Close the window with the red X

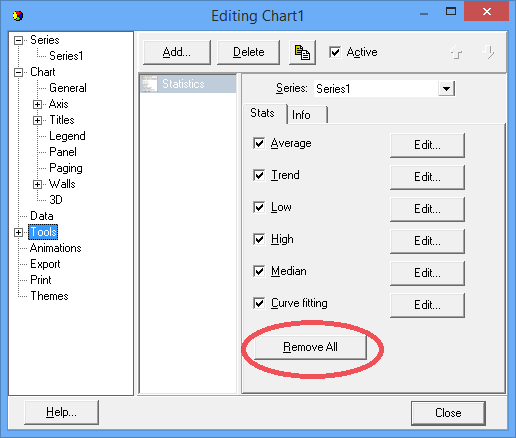click(487, 12)
